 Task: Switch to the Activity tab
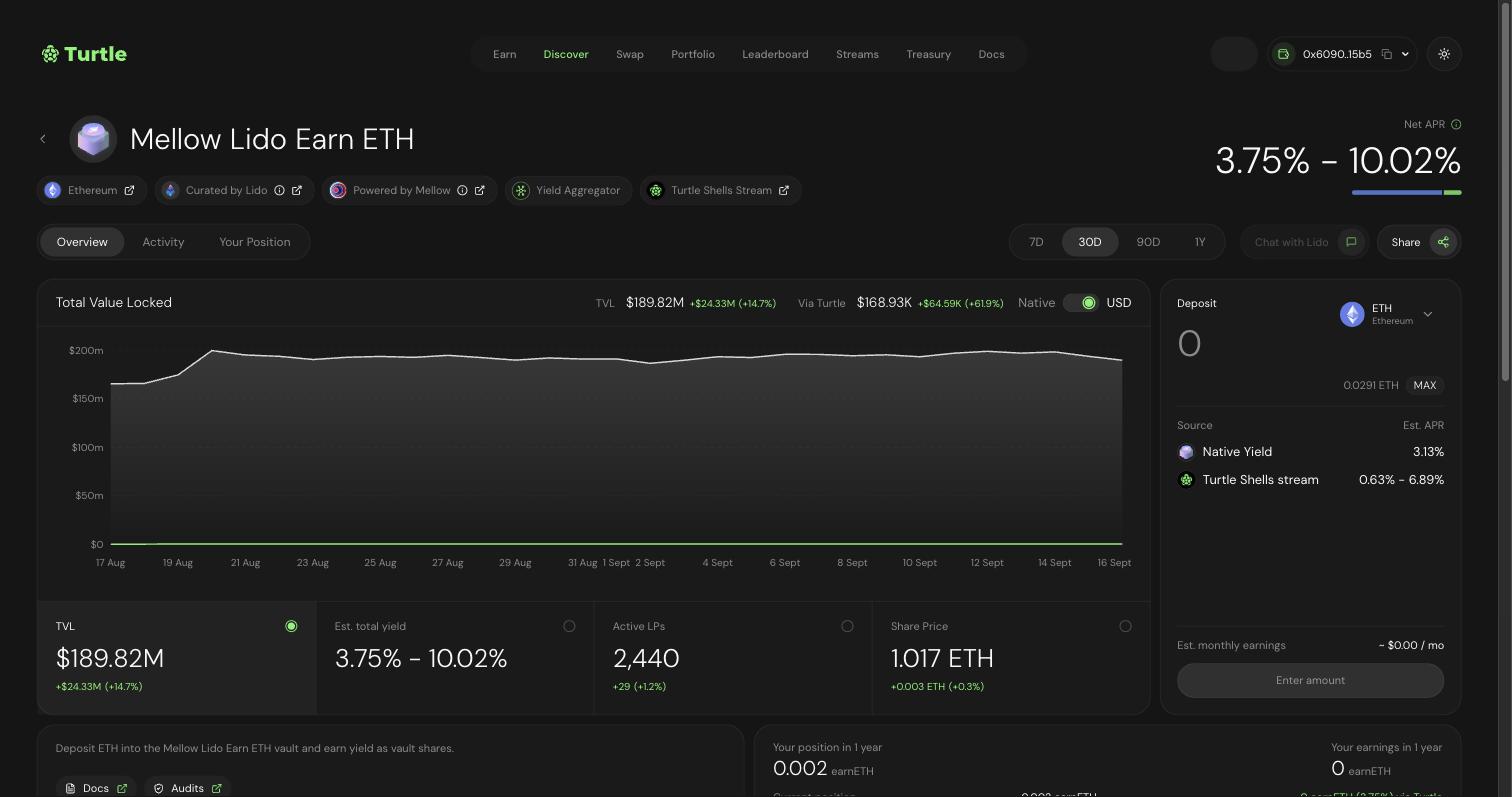(163, 242)
